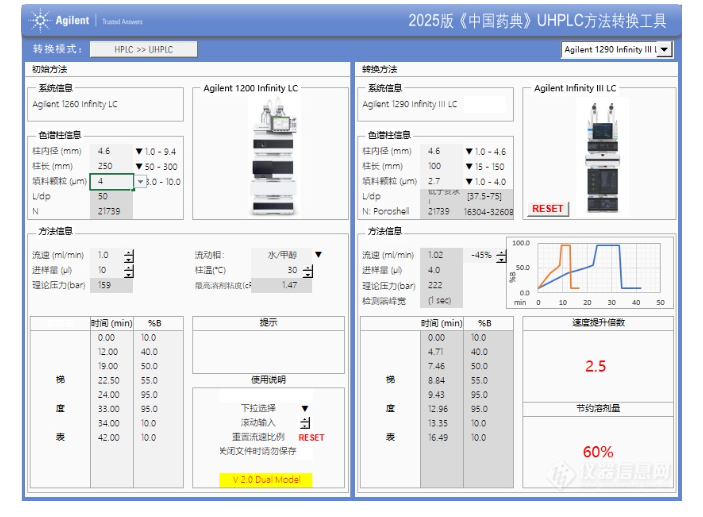Click the Agilent spark logo in header
This screenshot has height=517, width=703.
(40, 20)
